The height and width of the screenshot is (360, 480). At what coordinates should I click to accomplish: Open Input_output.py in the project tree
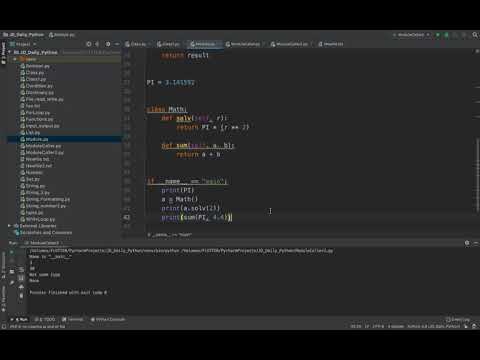coord(40,126)
